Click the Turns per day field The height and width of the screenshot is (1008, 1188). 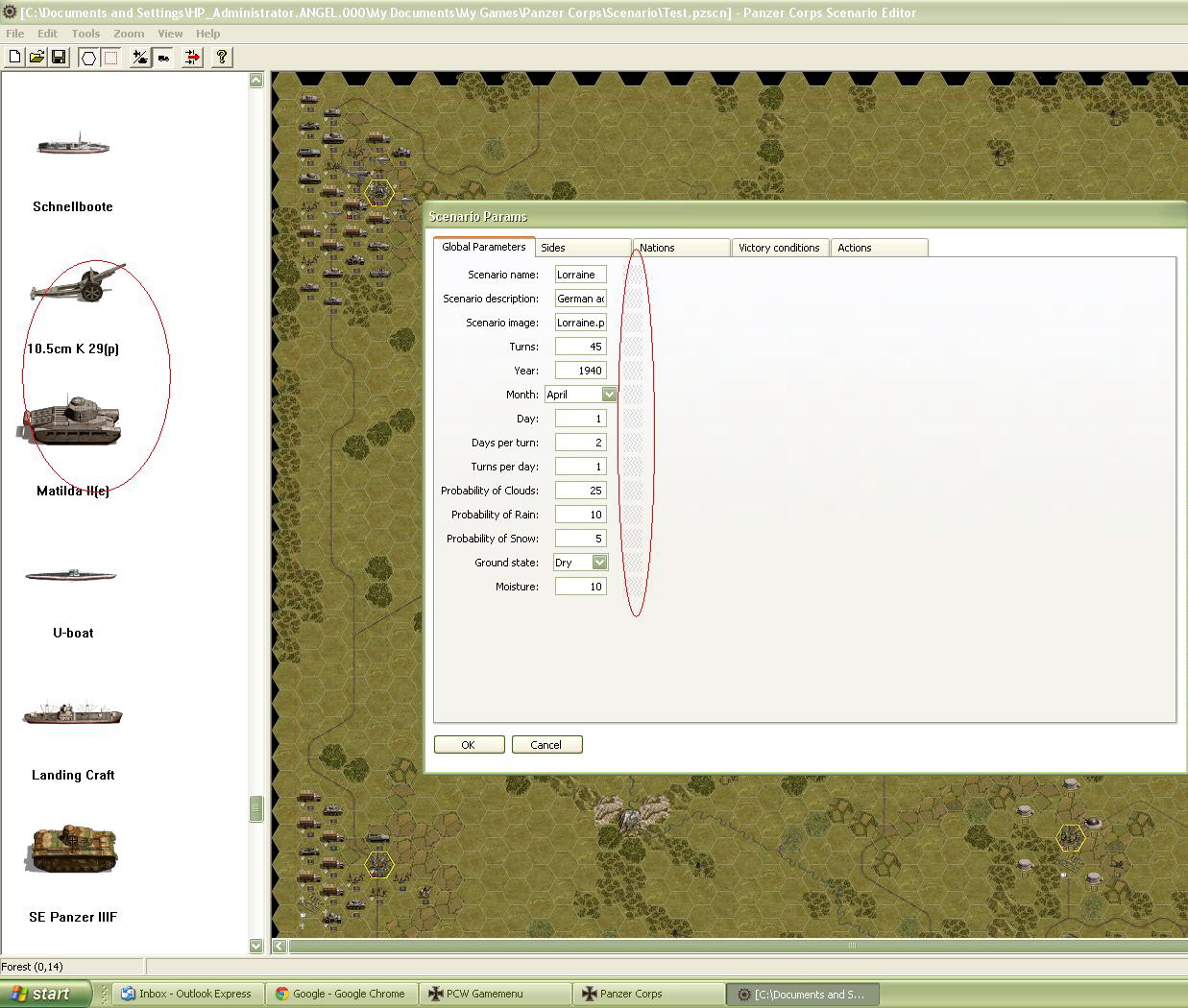(x=581, y=467)
